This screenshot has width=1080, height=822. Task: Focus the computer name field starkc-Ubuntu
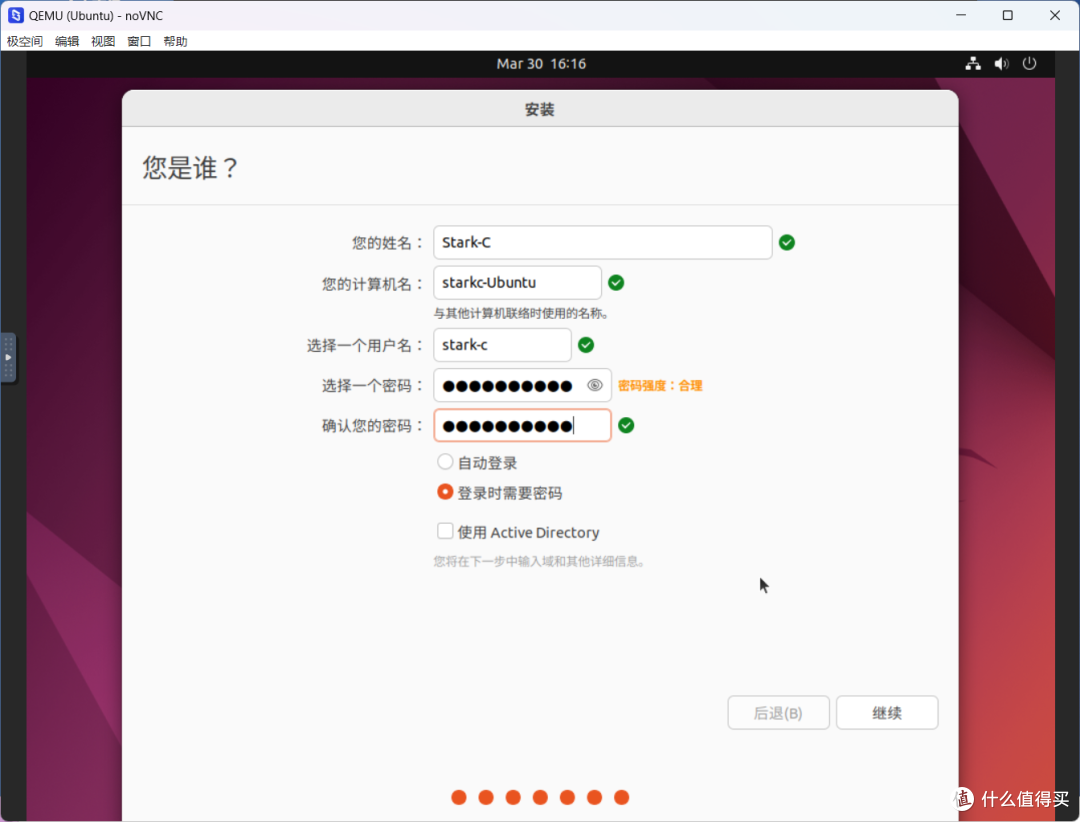pos(517,282)
